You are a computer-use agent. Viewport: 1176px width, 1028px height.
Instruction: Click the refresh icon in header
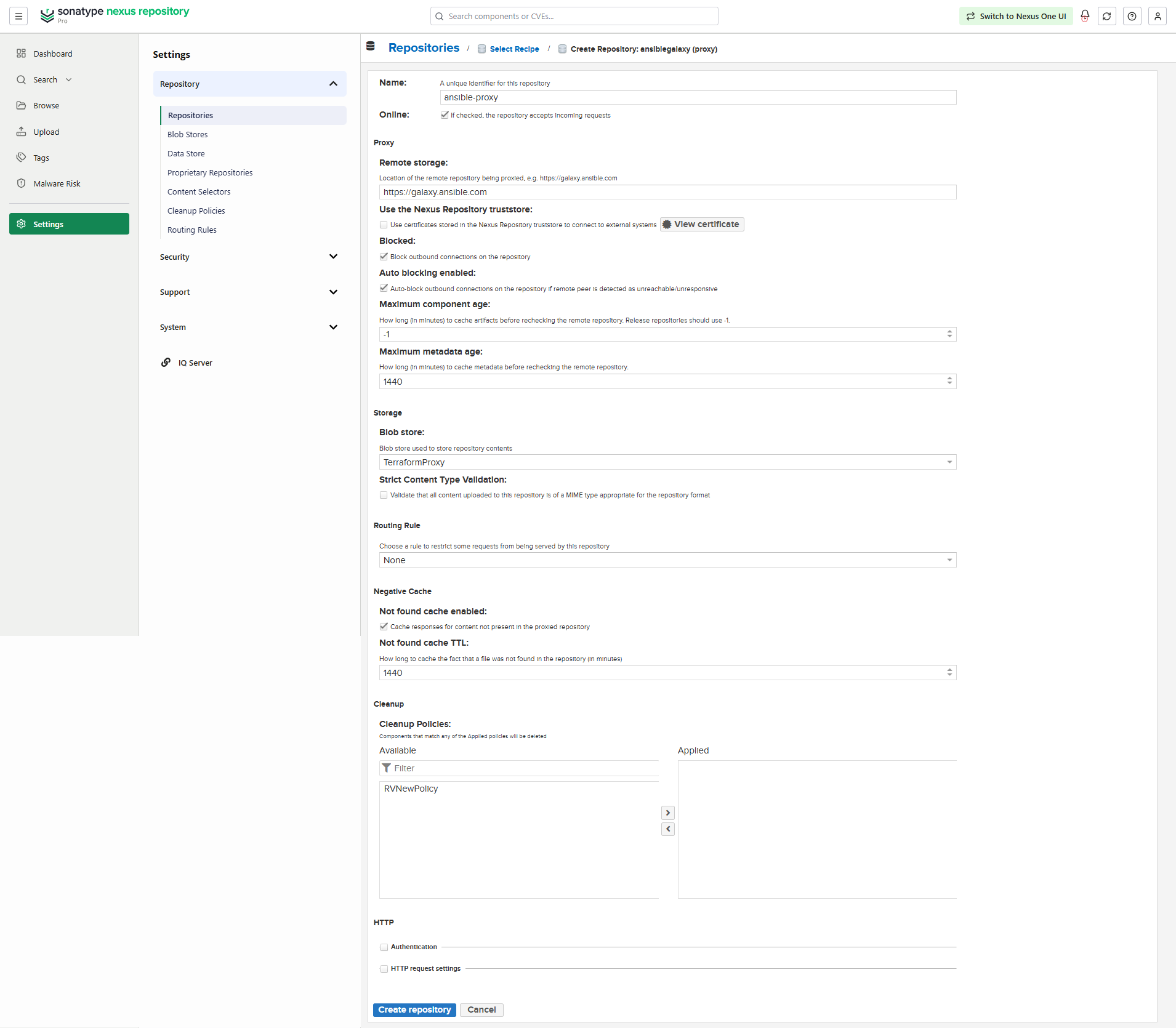(1106, 16)
